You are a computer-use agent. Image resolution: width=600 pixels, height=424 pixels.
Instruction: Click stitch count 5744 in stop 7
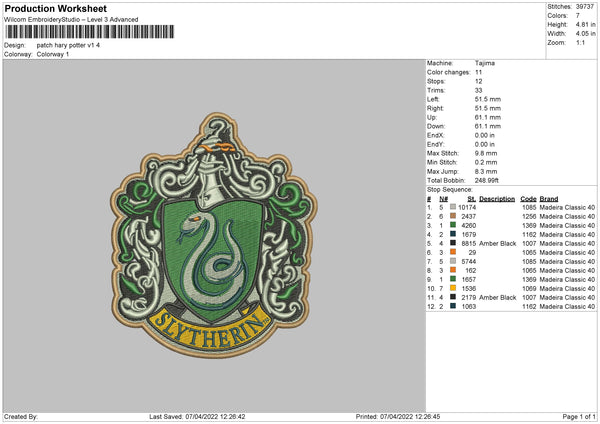tap(469, 261)
